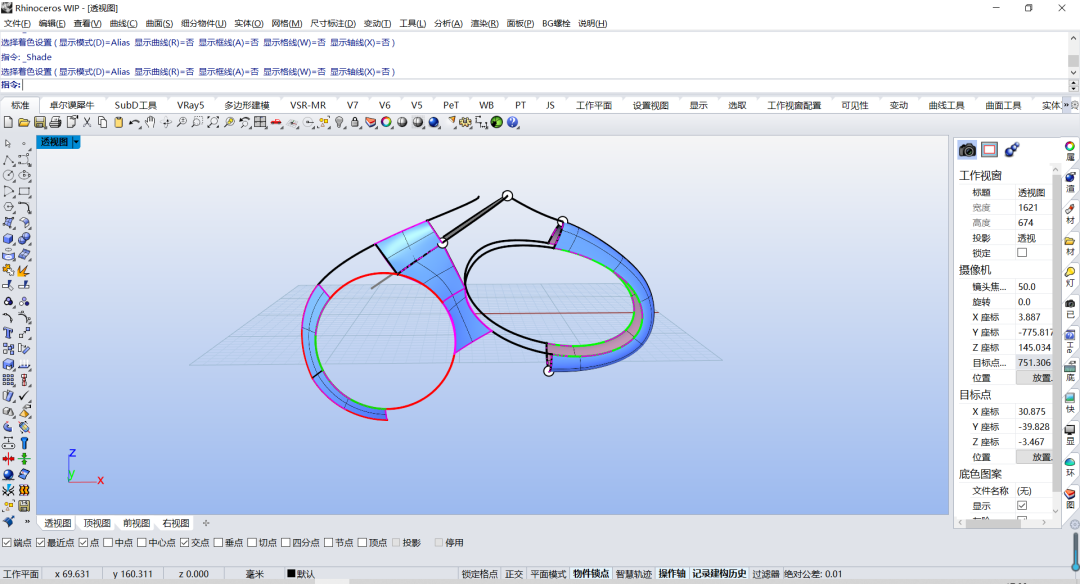
Task: Enable the 中点 osnap checkbox
Action: pos(108,543)
